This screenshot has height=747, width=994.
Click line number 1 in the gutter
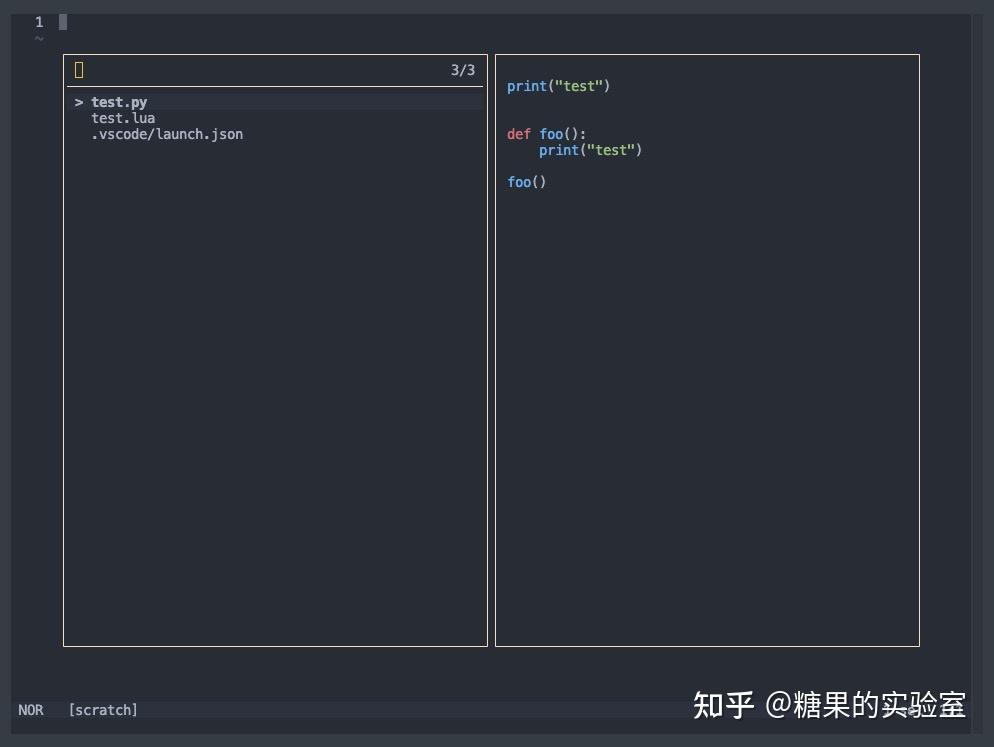click(38, 21)
